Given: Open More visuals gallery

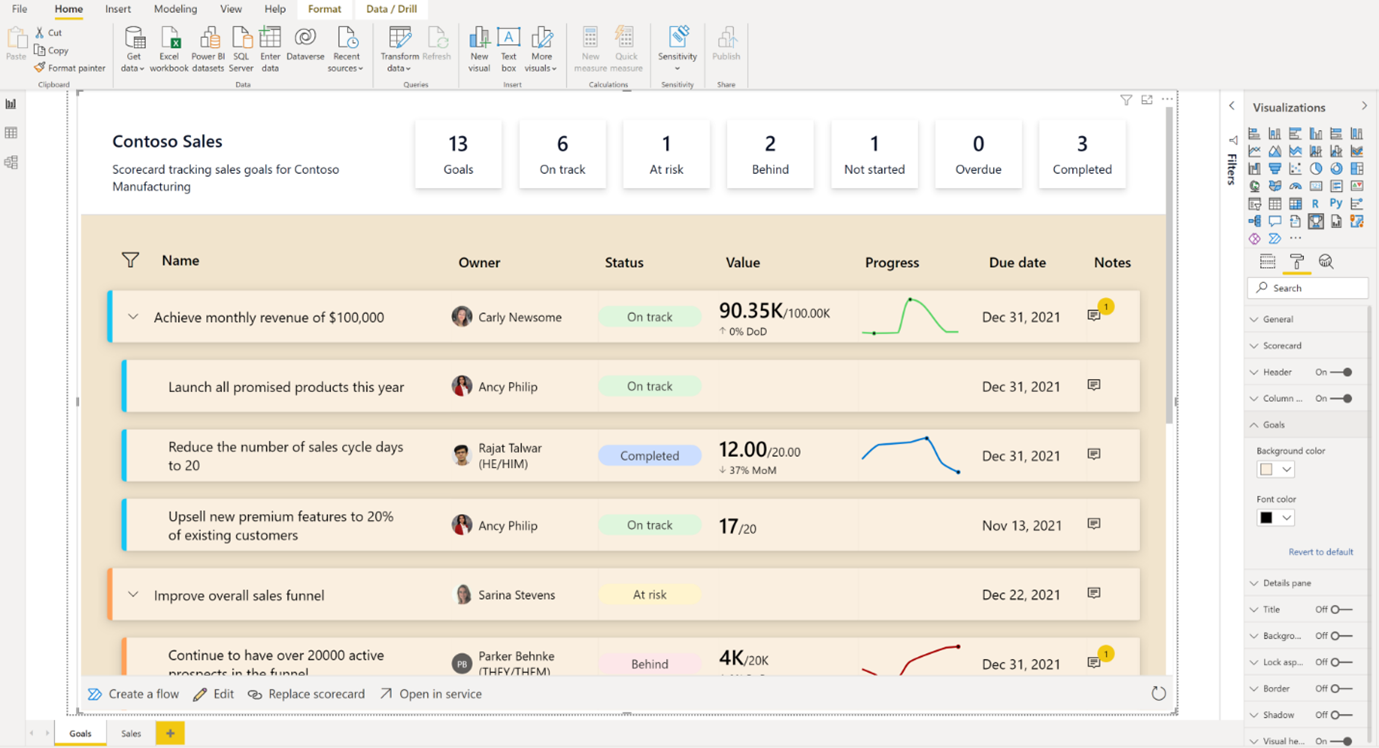Looking at the screenshot, I should click(x=541, y=49).
